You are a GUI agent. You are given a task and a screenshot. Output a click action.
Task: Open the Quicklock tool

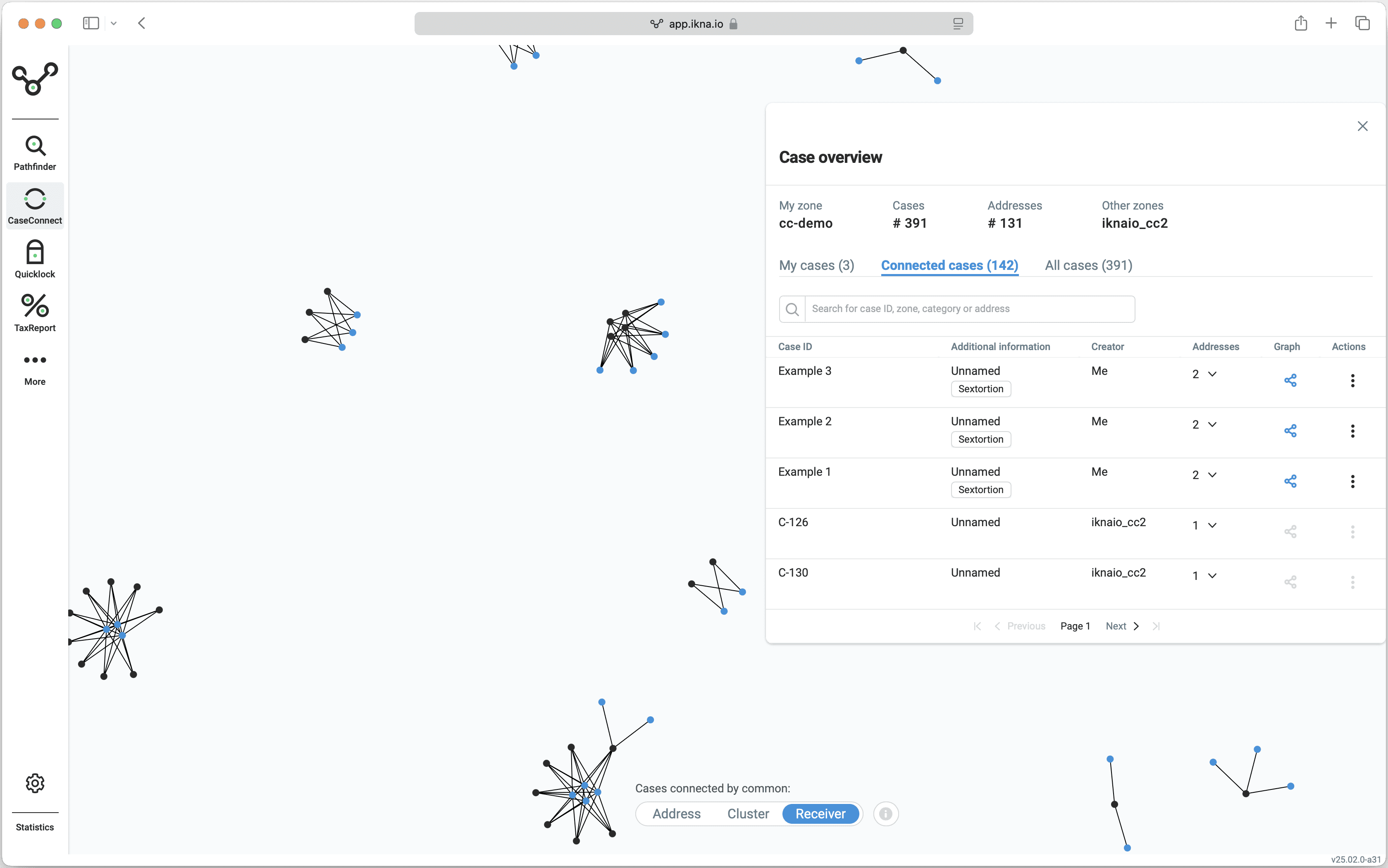tap(35, 260)
